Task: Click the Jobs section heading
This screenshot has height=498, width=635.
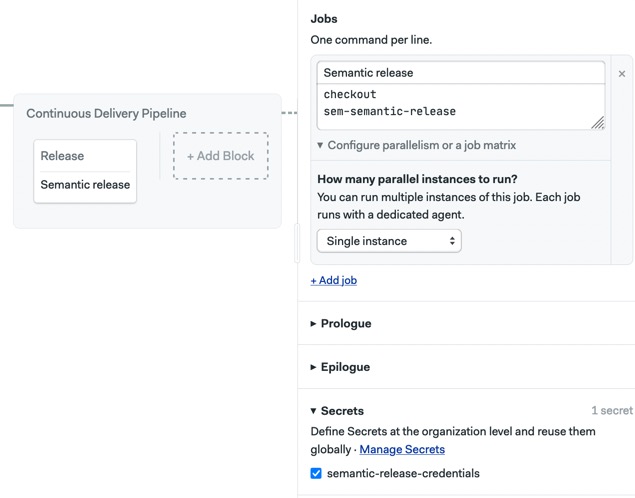Action: point(324,19)
